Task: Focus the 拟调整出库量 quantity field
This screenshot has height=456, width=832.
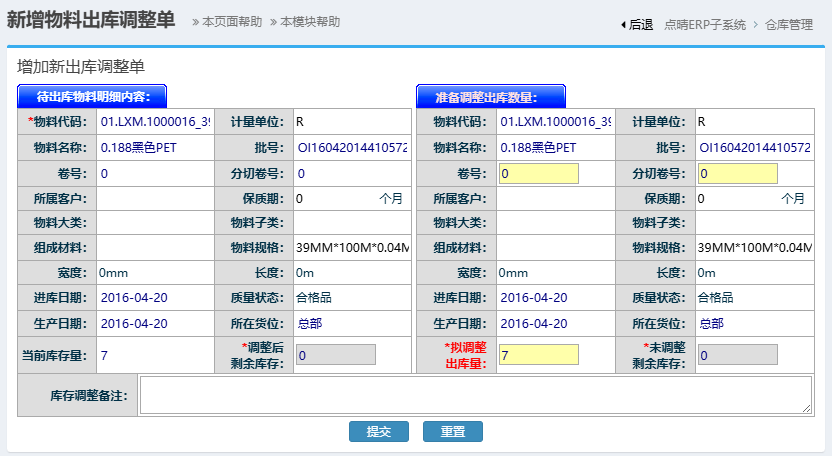Action: click(538, 355)
